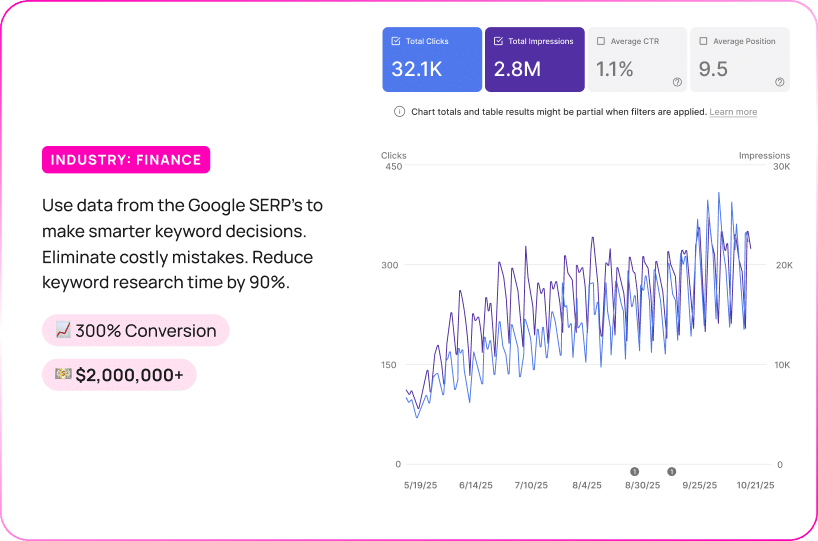Click the chart emoji in the Conversion badge

pyautogui.click(x=63, y=331)
